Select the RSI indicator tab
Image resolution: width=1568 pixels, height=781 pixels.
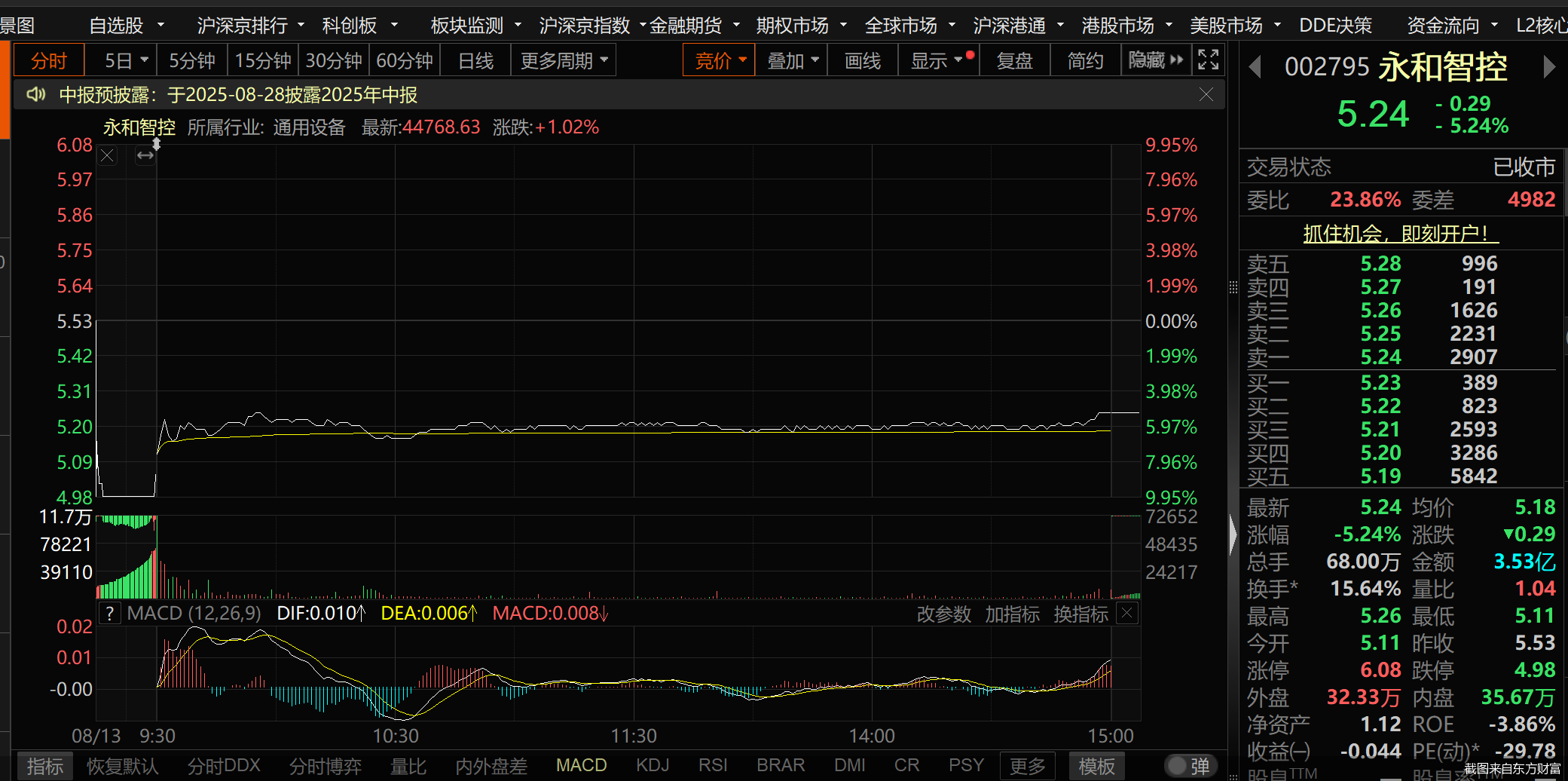pos(713,765)
